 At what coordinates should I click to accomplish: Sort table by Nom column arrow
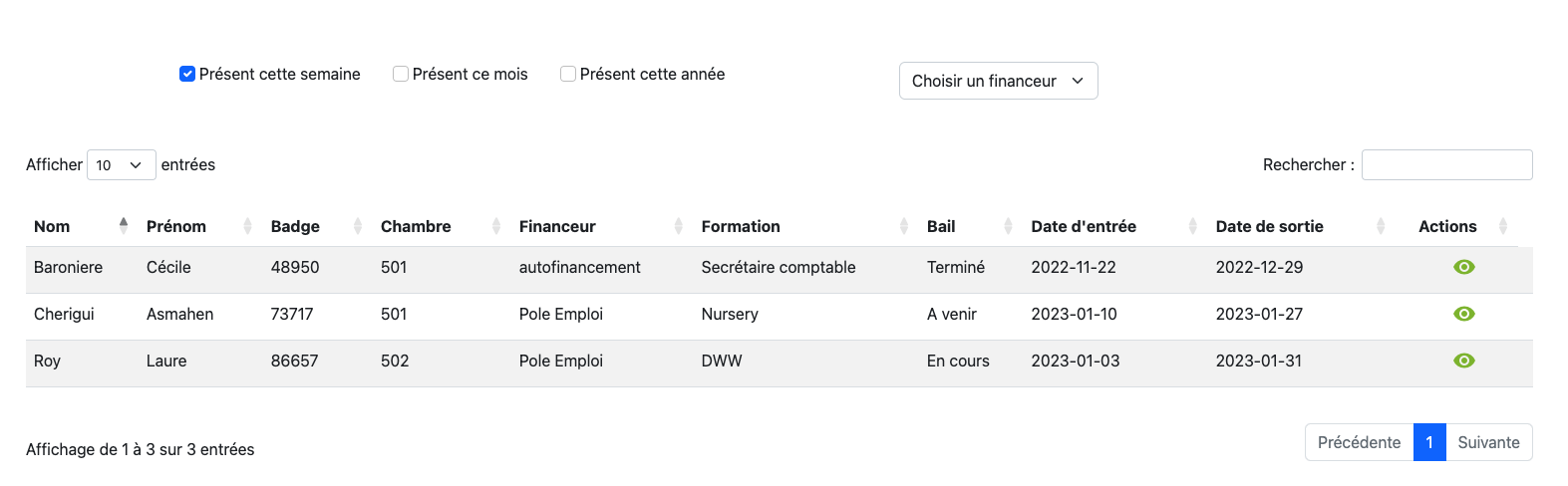[124, 226]
